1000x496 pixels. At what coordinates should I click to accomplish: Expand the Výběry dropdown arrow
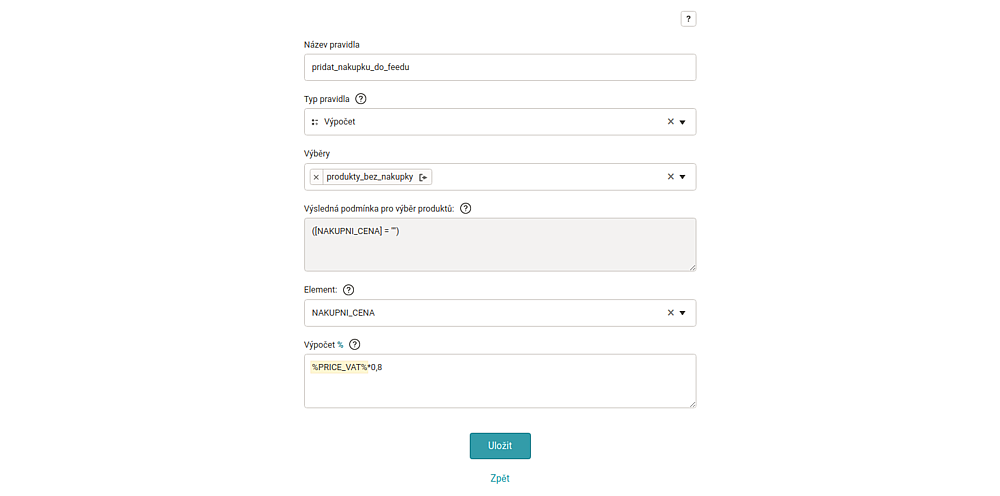682,177
